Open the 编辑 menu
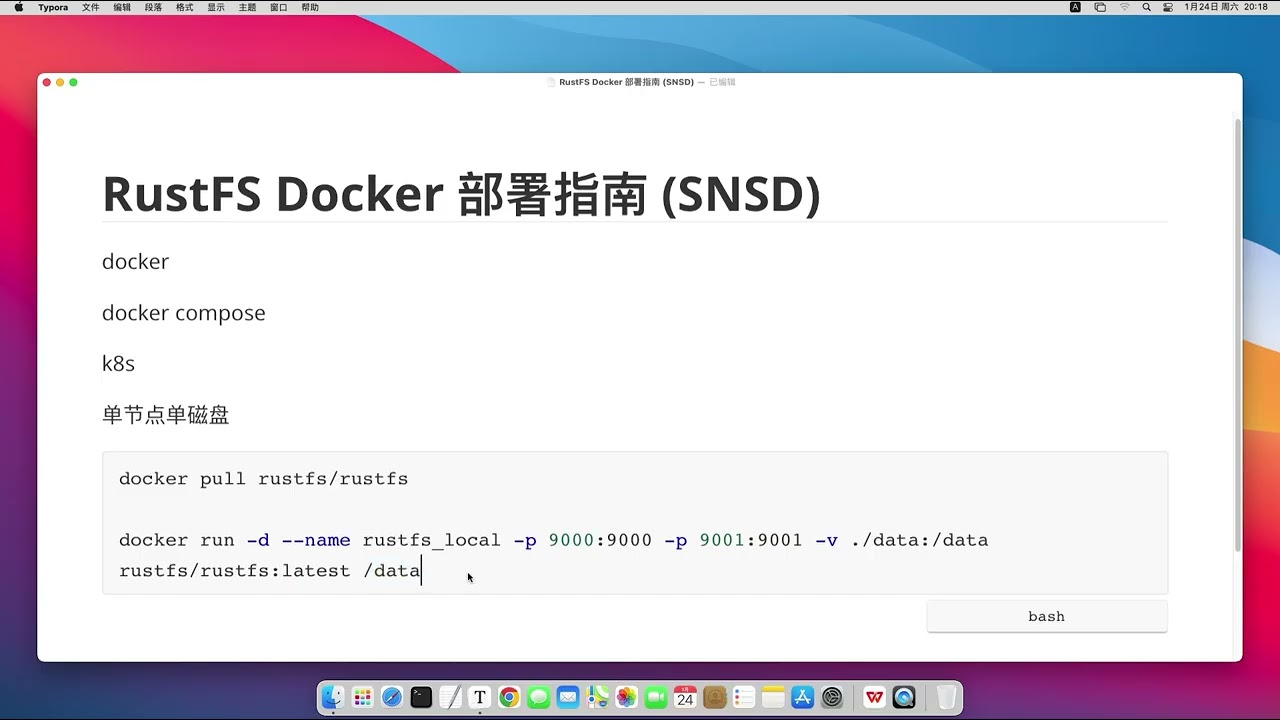1280x720 pixels. point(122,7)
